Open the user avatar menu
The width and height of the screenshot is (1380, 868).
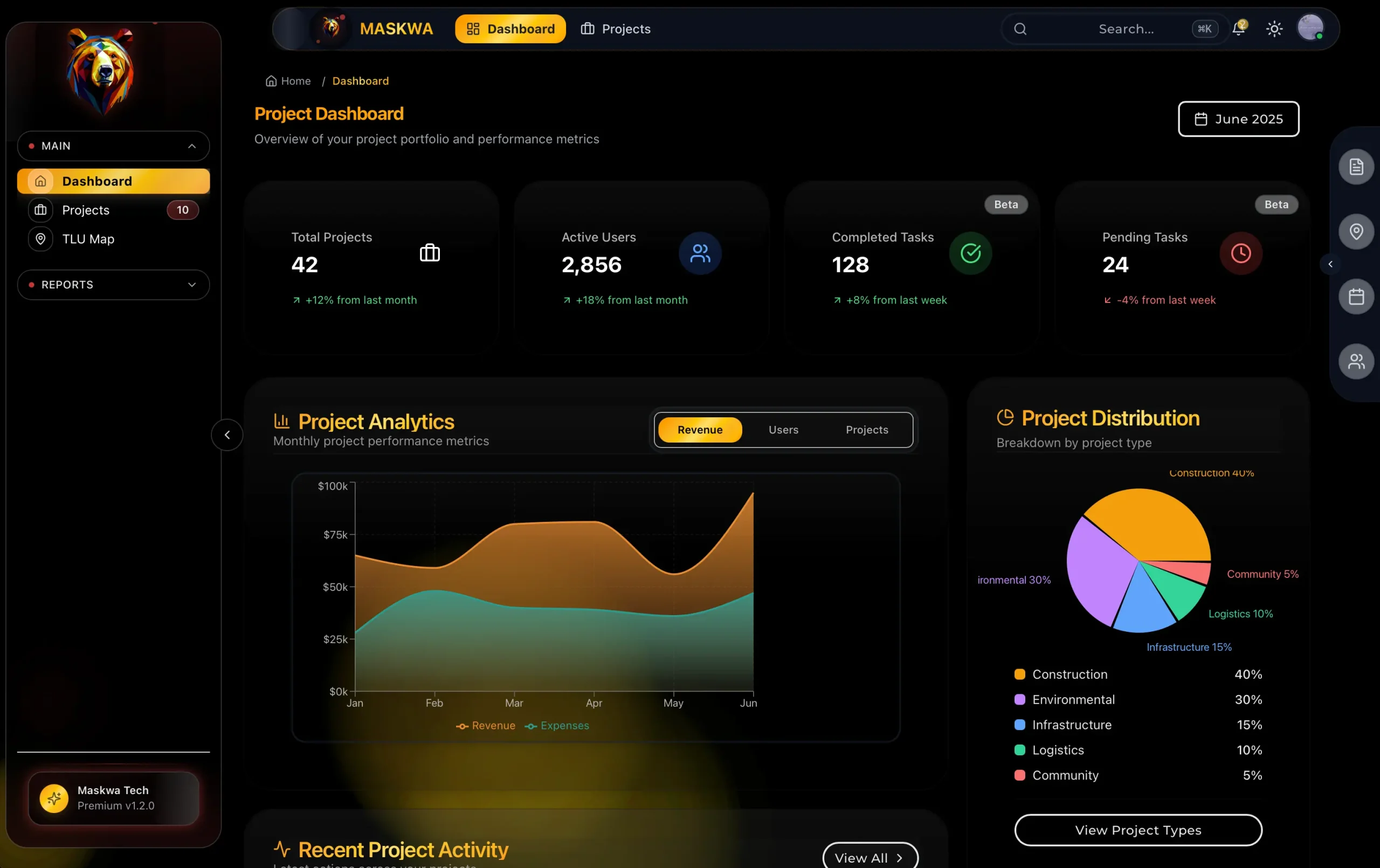click(1310, 27)
